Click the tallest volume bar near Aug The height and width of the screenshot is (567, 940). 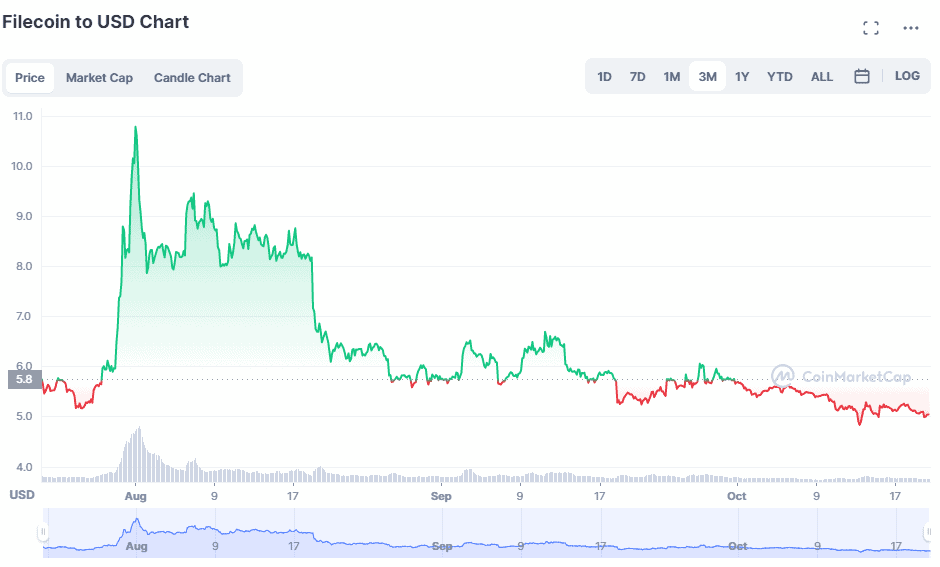coord(139,454)
